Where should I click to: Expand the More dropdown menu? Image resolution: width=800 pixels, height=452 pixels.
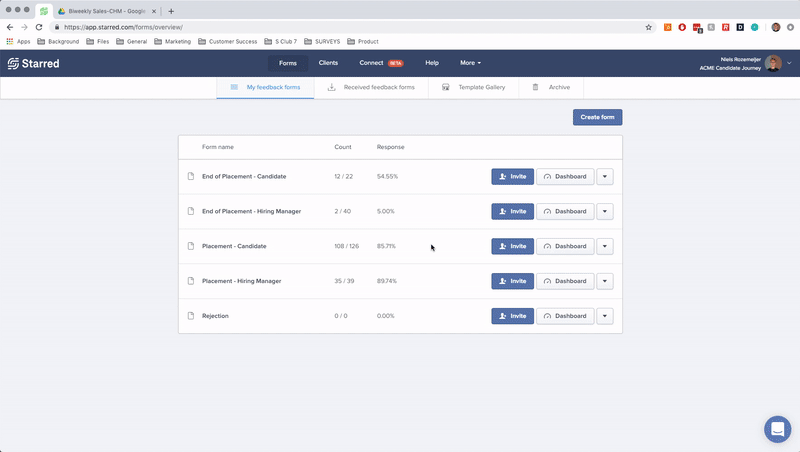click(470, 63)
